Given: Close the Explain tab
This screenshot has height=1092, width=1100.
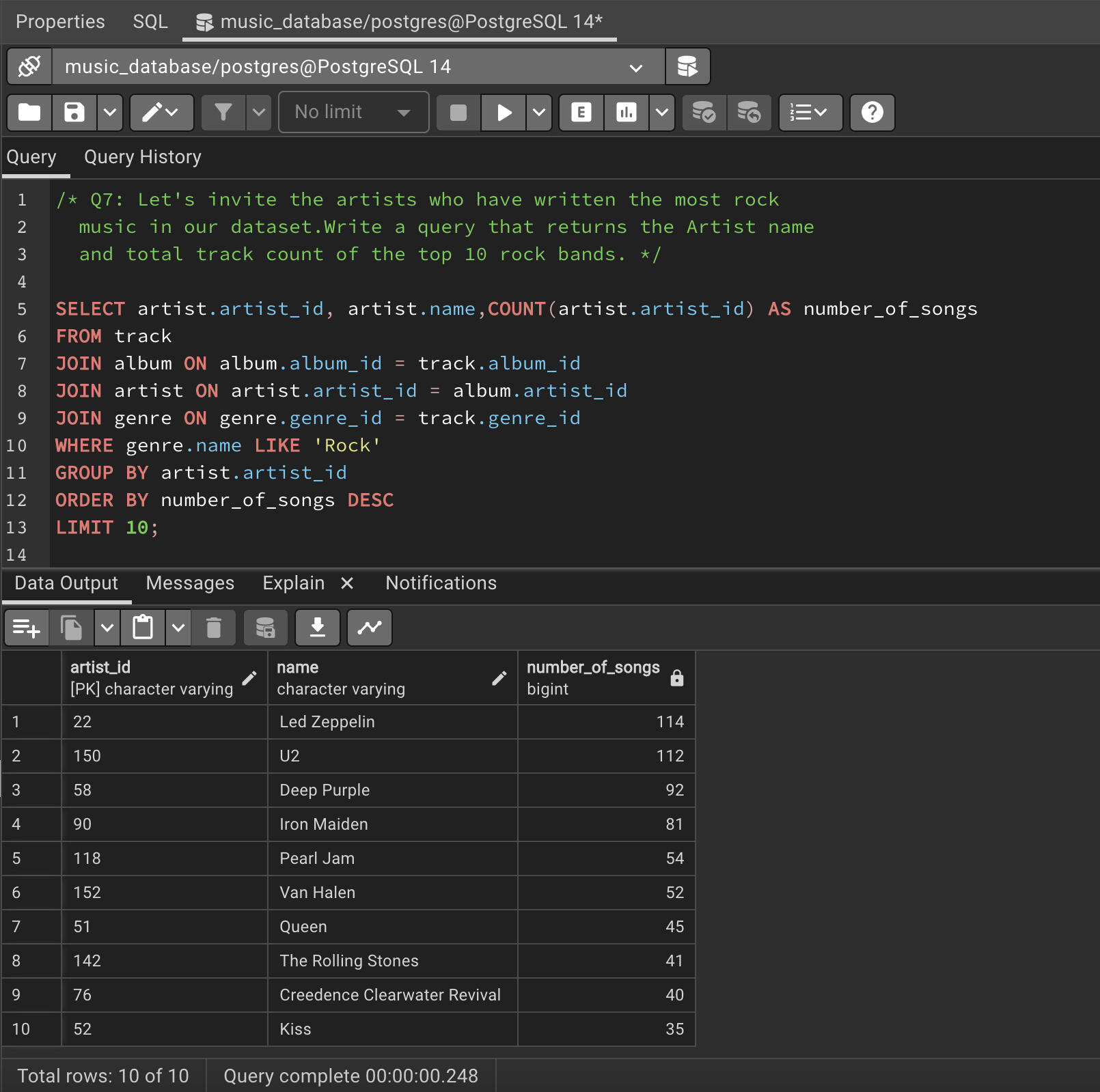Looking at the screenshot, I should click(x=347, y=583).
